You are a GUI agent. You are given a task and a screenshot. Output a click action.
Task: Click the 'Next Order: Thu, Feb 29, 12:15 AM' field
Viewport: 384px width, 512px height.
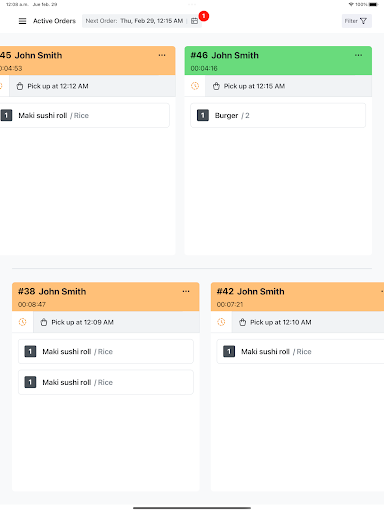[x=142, y=21]
